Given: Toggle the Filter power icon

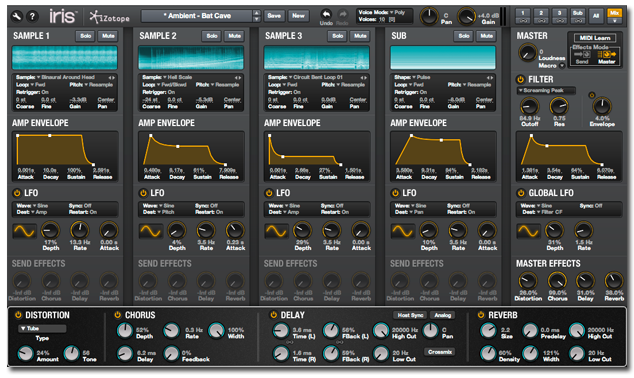Looking at the screenshot, I should (x=520, y=79).
